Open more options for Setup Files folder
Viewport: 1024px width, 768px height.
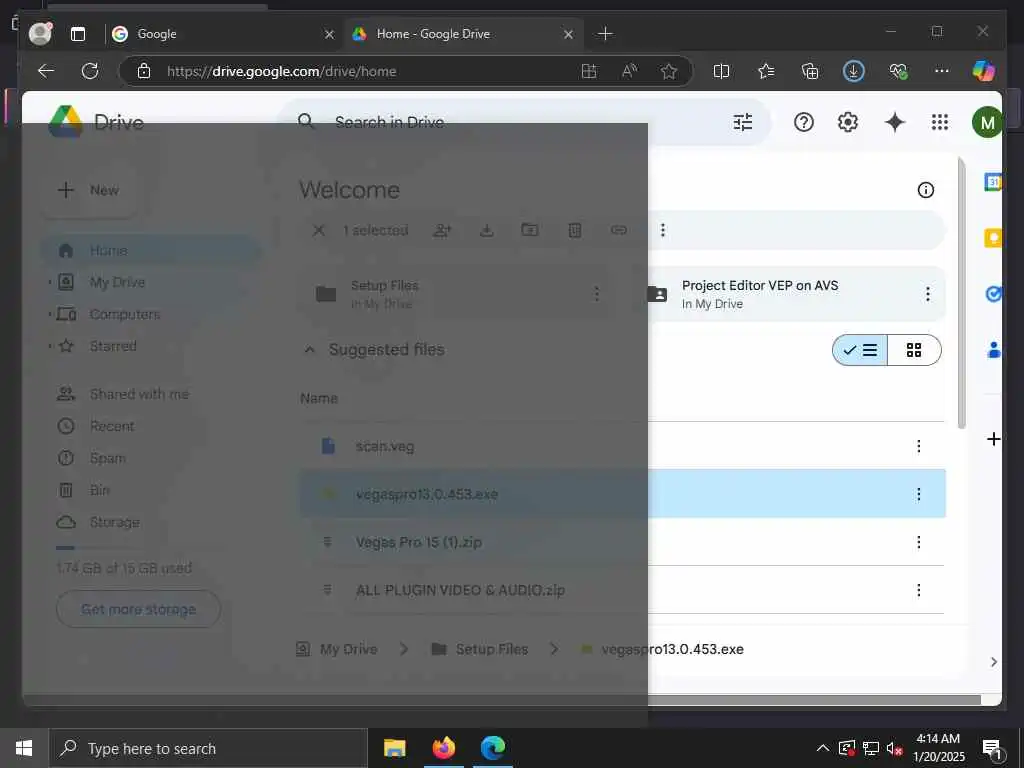(596, 294)
